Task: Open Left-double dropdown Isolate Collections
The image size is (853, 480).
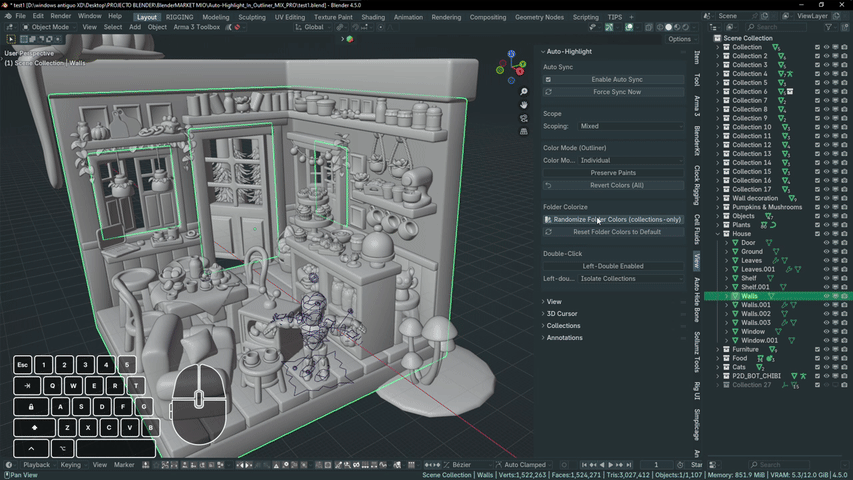Action: point(631,279)
